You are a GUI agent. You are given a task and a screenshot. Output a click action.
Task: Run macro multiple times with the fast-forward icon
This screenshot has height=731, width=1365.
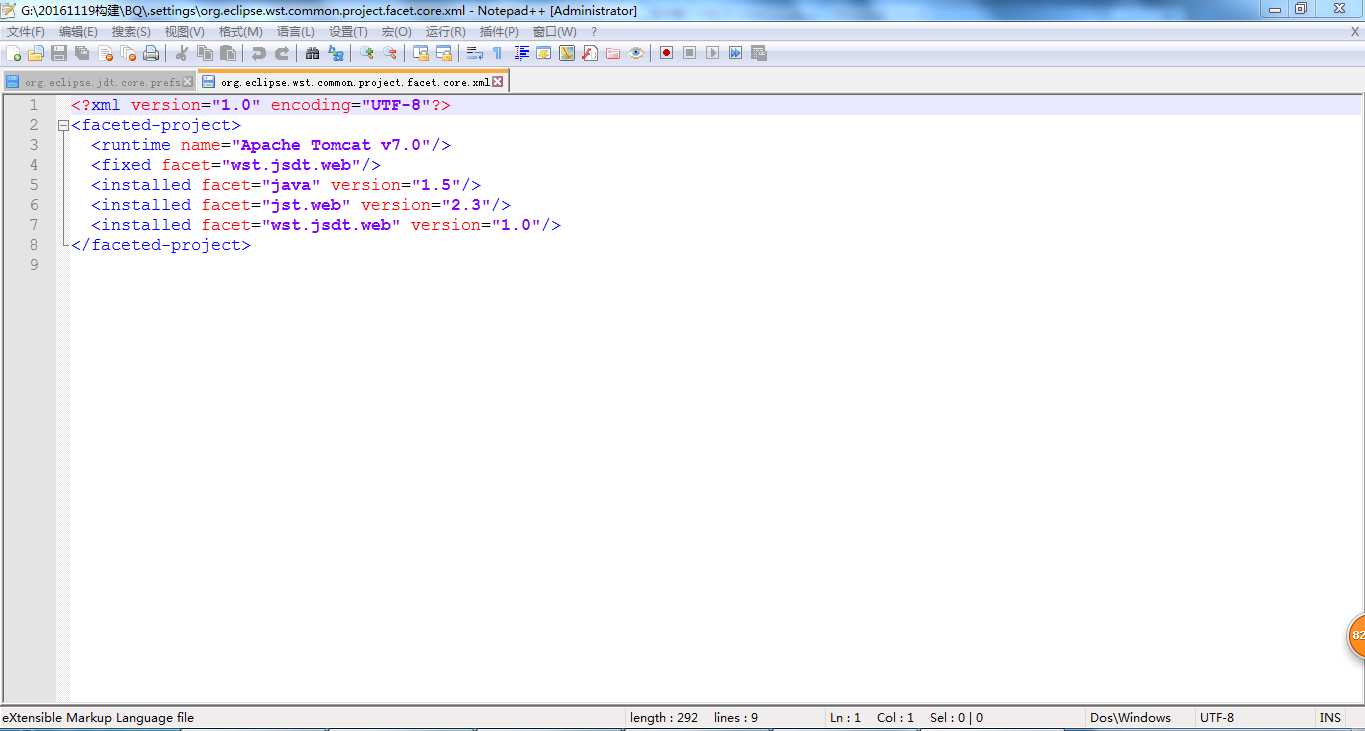tap(735, 53)
